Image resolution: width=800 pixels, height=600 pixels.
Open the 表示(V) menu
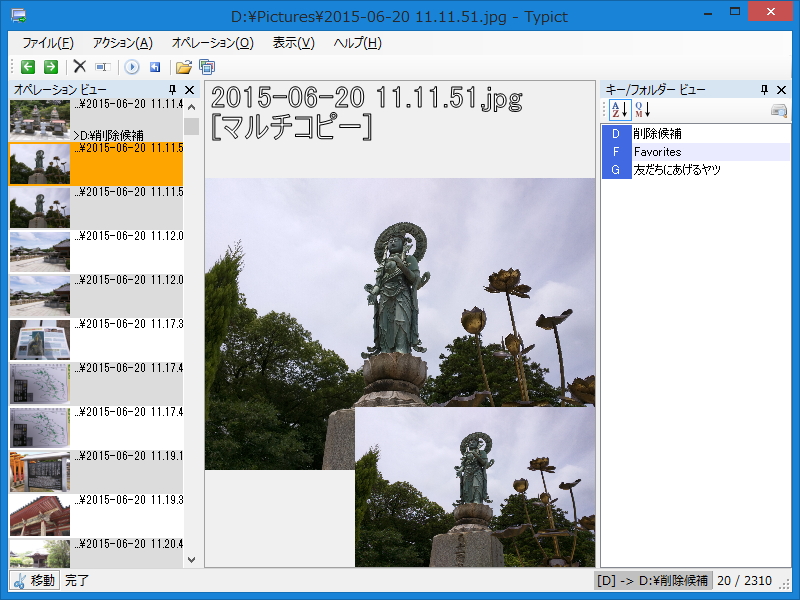(293, 43)
